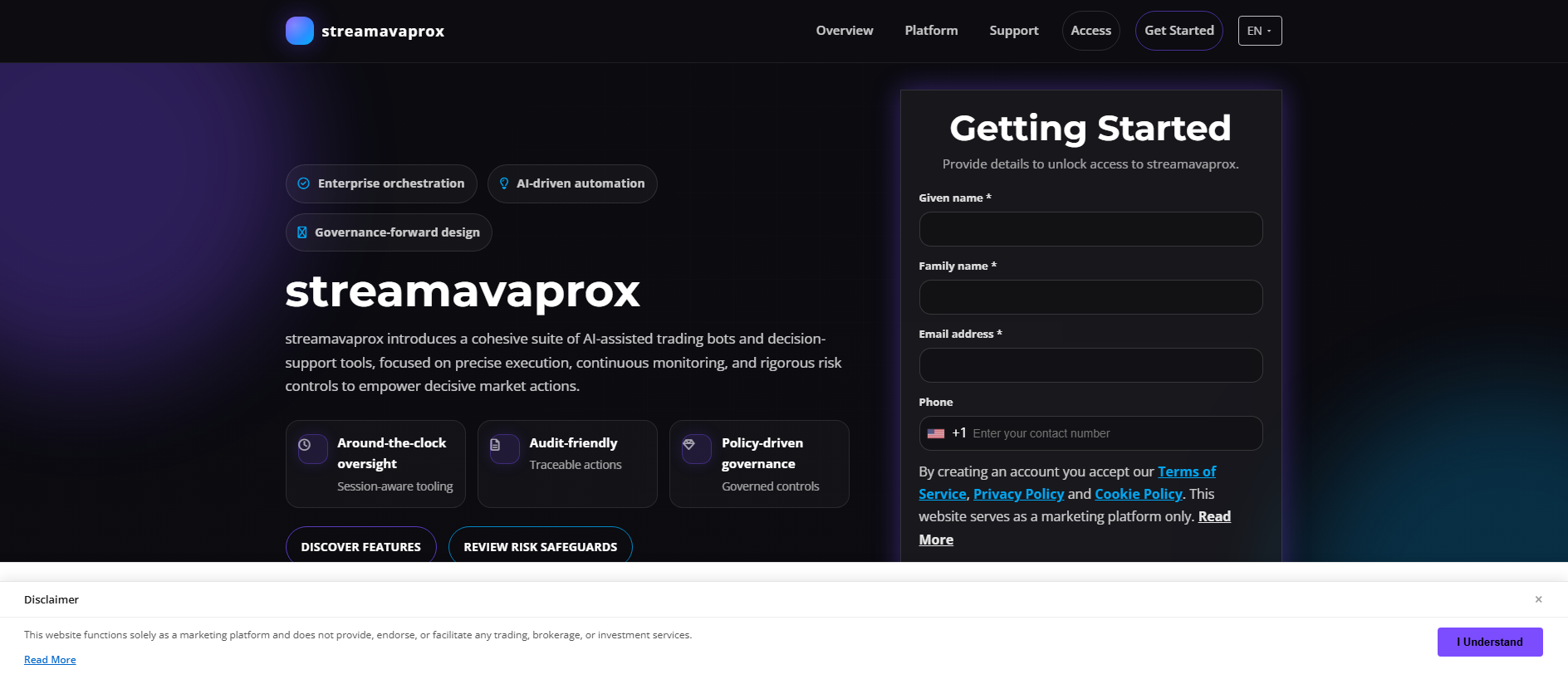The image size is (1568, 679).
Task: Click the Access nav button
Action: 1091,31
